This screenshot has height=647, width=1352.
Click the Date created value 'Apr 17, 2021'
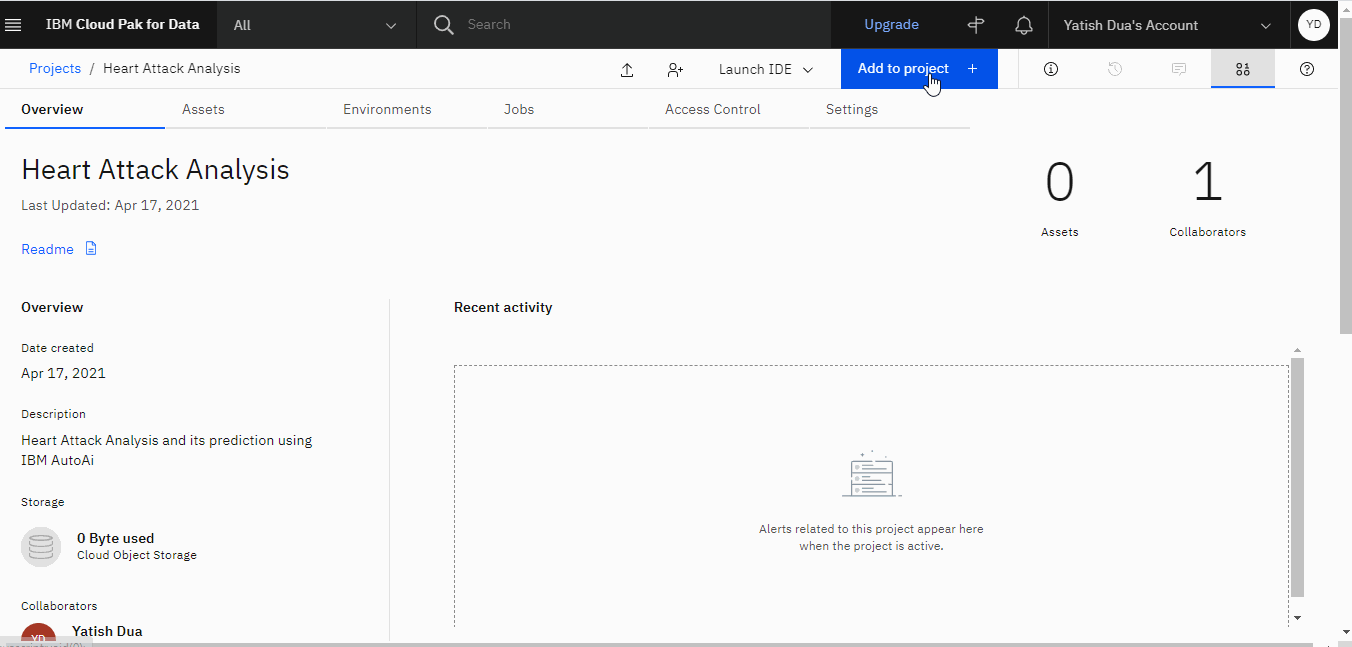[63, 373]
